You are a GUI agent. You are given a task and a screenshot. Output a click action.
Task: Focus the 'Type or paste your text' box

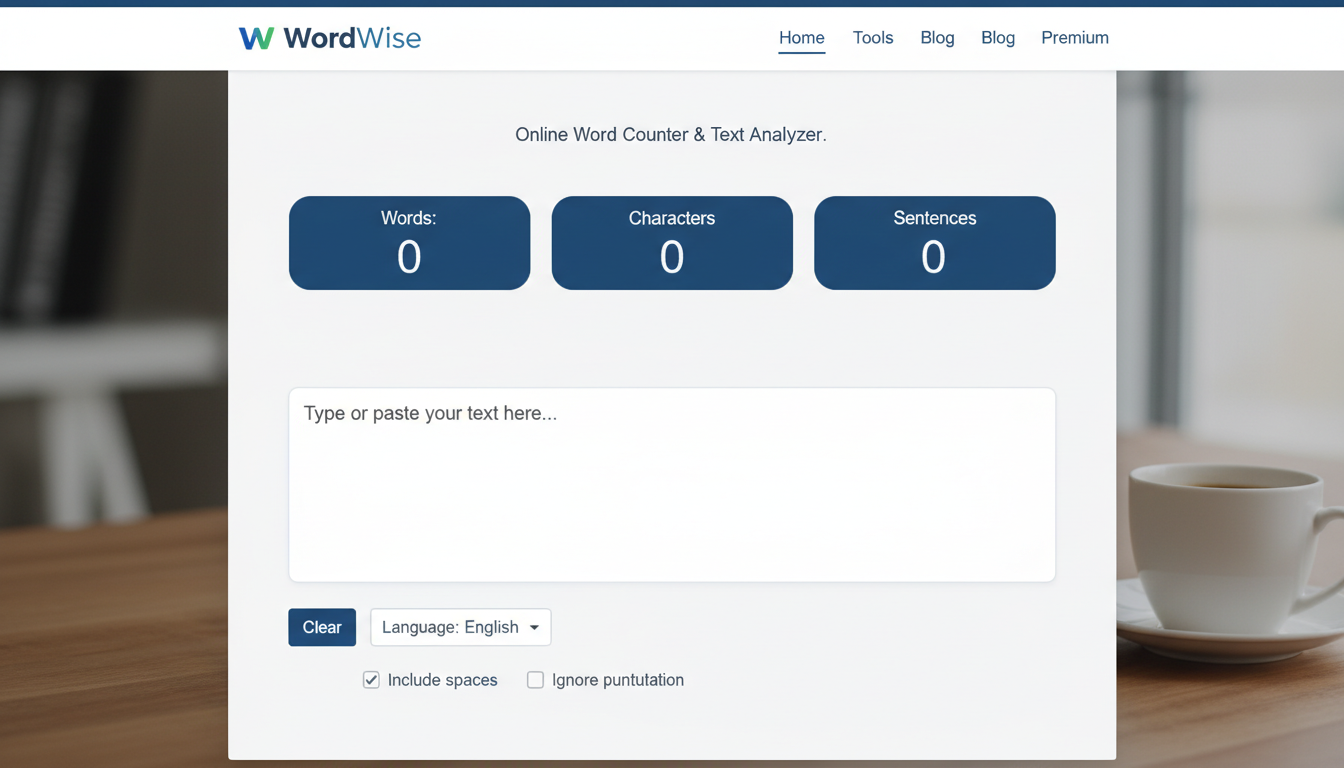tap(672, 484)
